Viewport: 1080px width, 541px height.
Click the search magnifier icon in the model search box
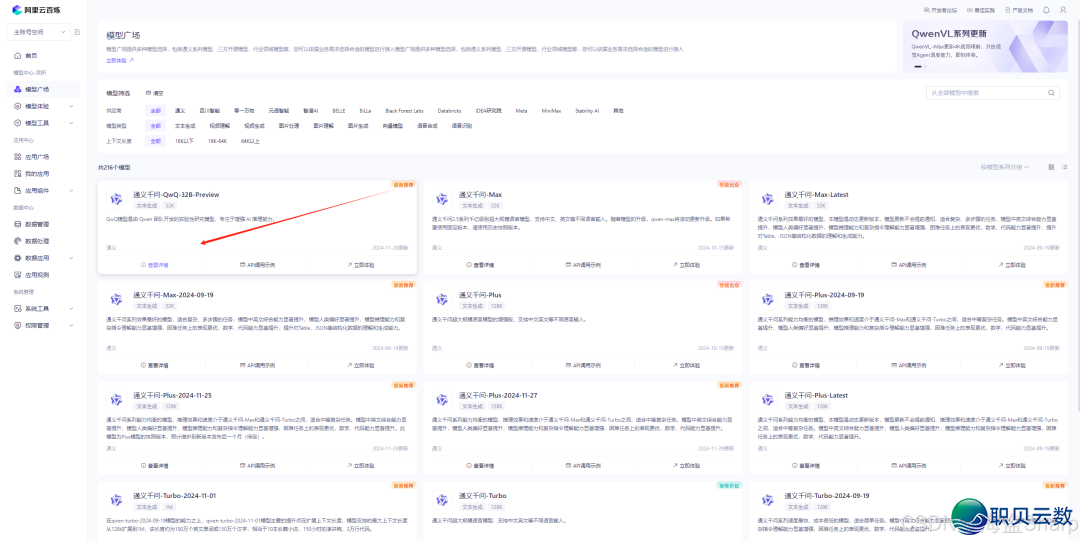tap(1051, 92)
